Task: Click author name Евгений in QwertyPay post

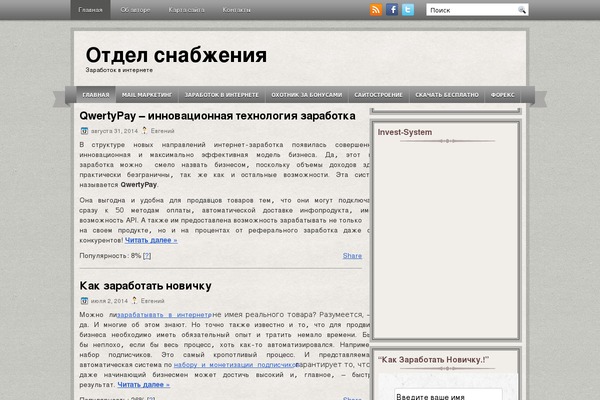Action: click(162, 131)
